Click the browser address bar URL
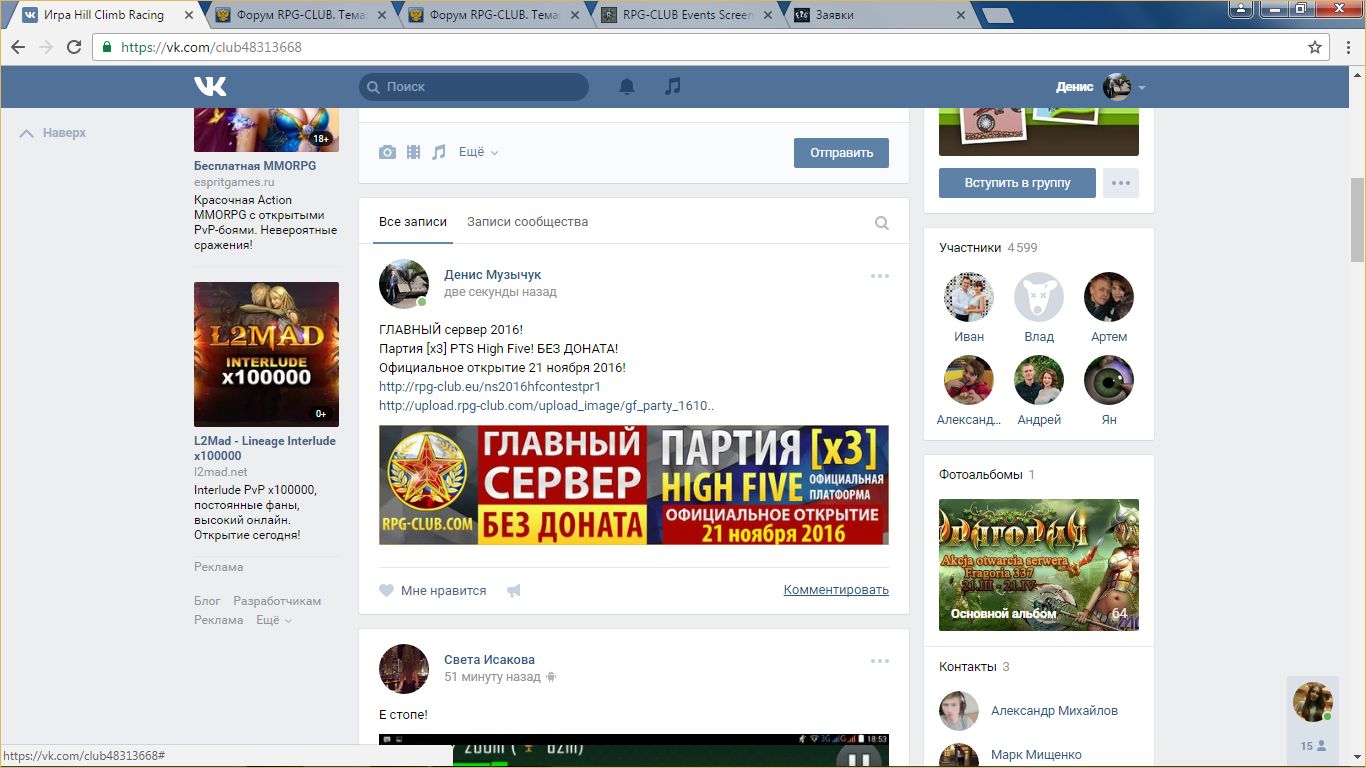This screenshot has width=1366, height=768. (211, 47)
